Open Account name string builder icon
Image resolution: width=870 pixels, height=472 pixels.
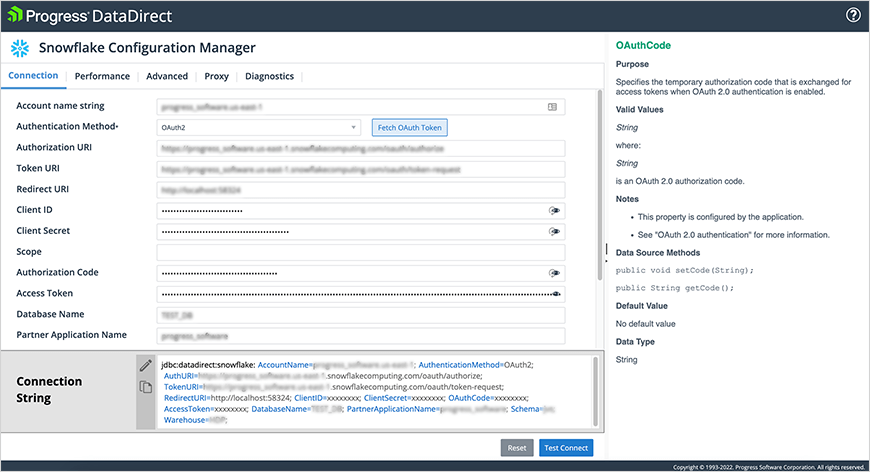tap(552, 107)
